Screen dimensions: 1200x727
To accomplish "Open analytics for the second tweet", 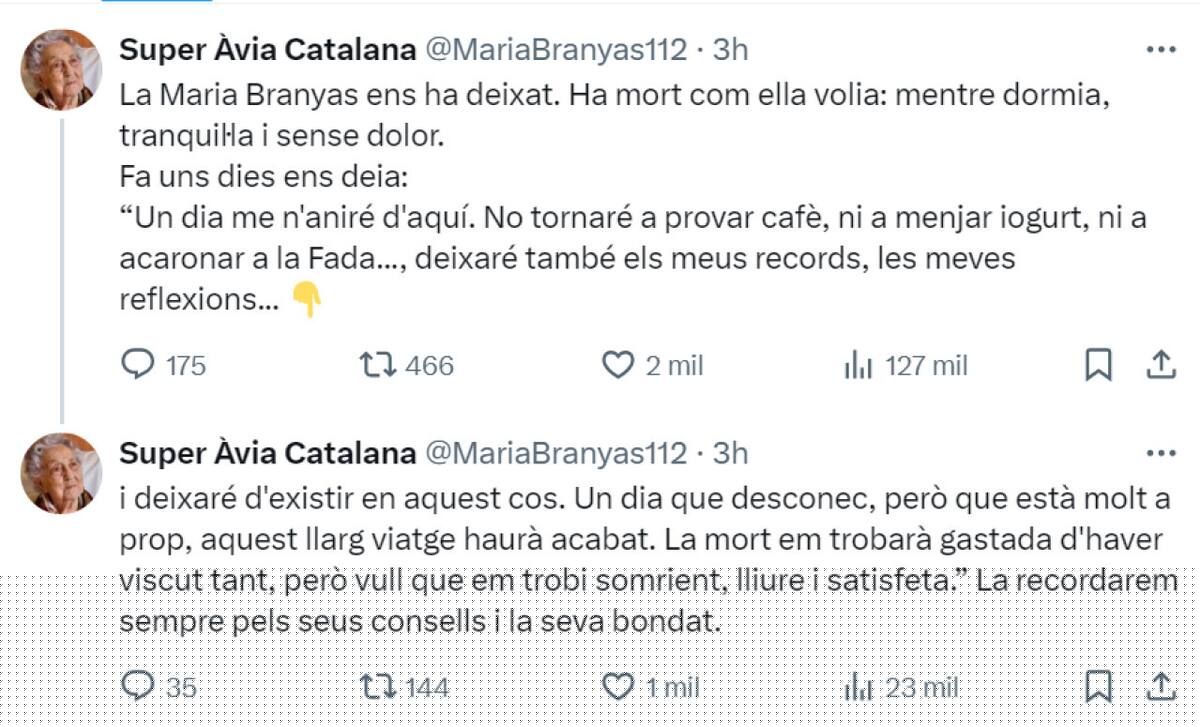I will pyautogui.click(x=858, y=687).
